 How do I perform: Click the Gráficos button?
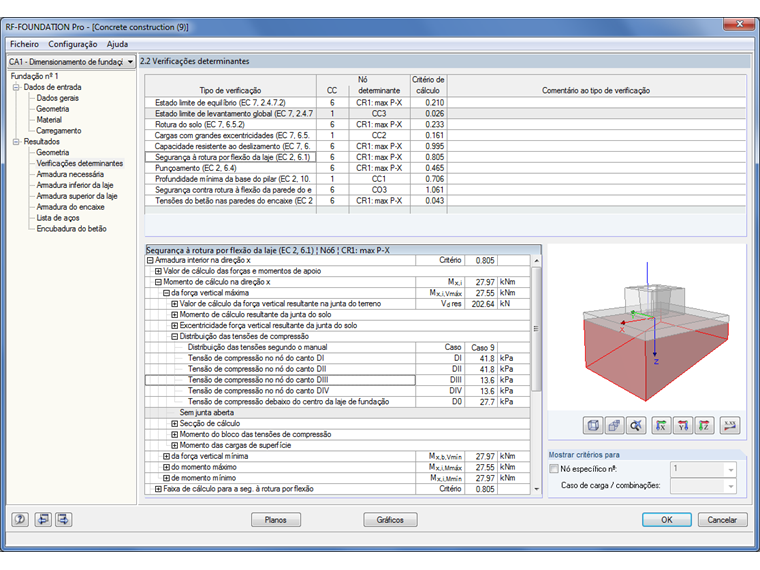coord(390,520)
